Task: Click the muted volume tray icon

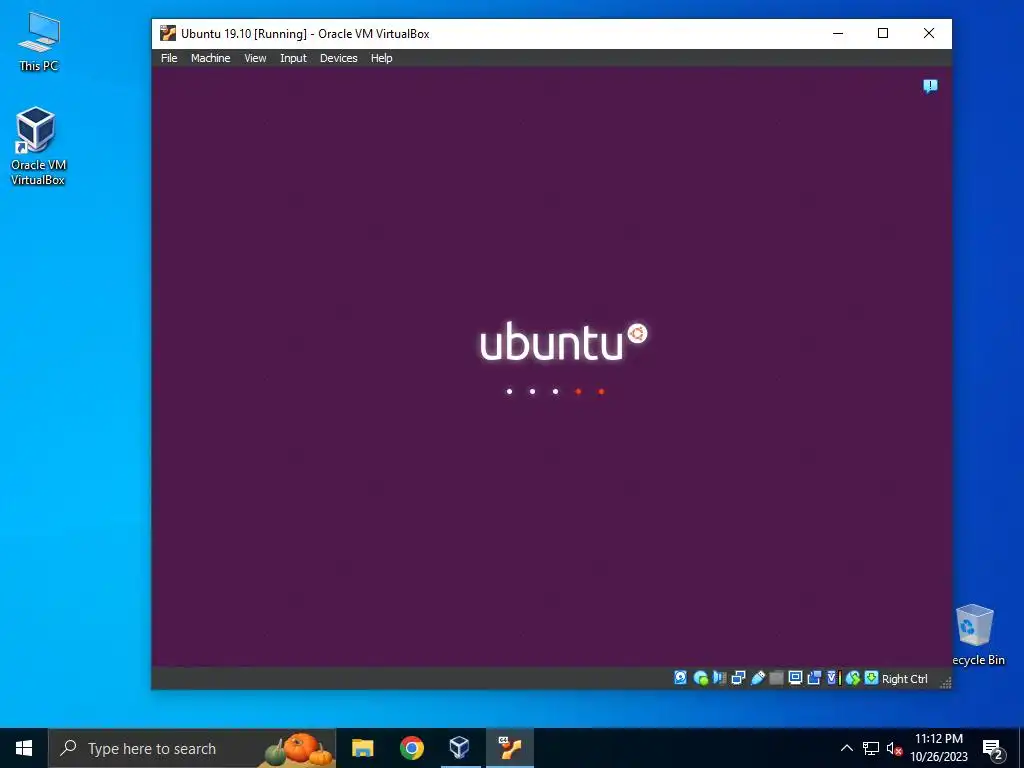Action: click(894, 748)
